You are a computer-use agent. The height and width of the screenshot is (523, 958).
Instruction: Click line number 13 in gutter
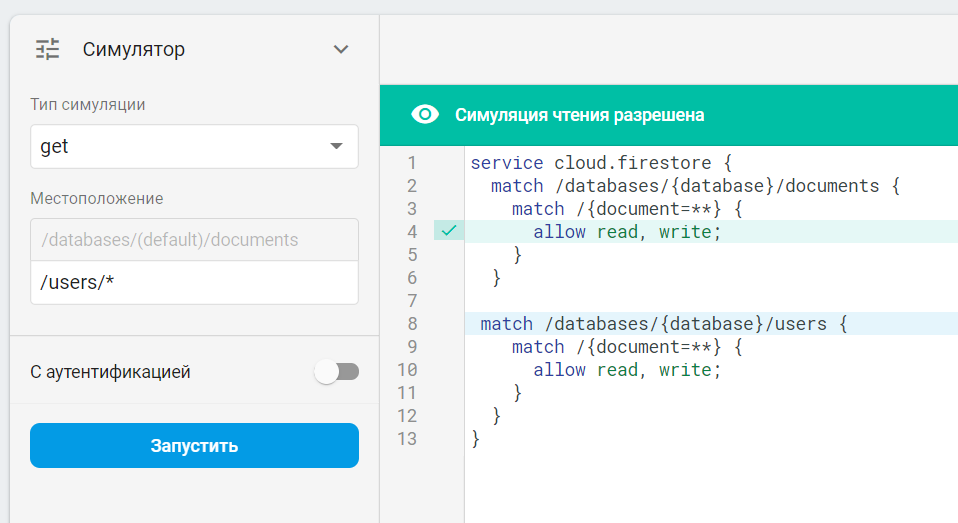pyautogui.click(x=408, y=439)
